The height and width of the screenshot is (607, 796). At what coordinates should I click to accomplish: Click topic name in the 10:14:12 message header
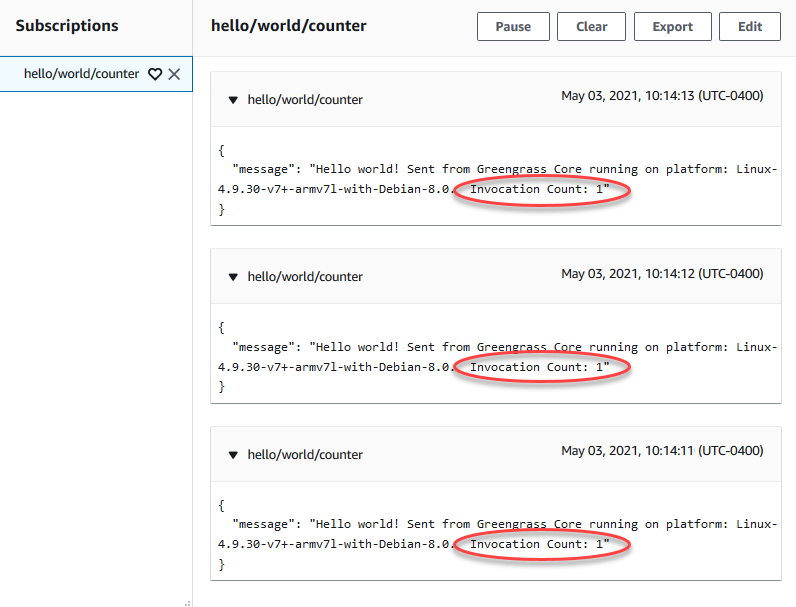pyautogui.click(x=305, y=277)
